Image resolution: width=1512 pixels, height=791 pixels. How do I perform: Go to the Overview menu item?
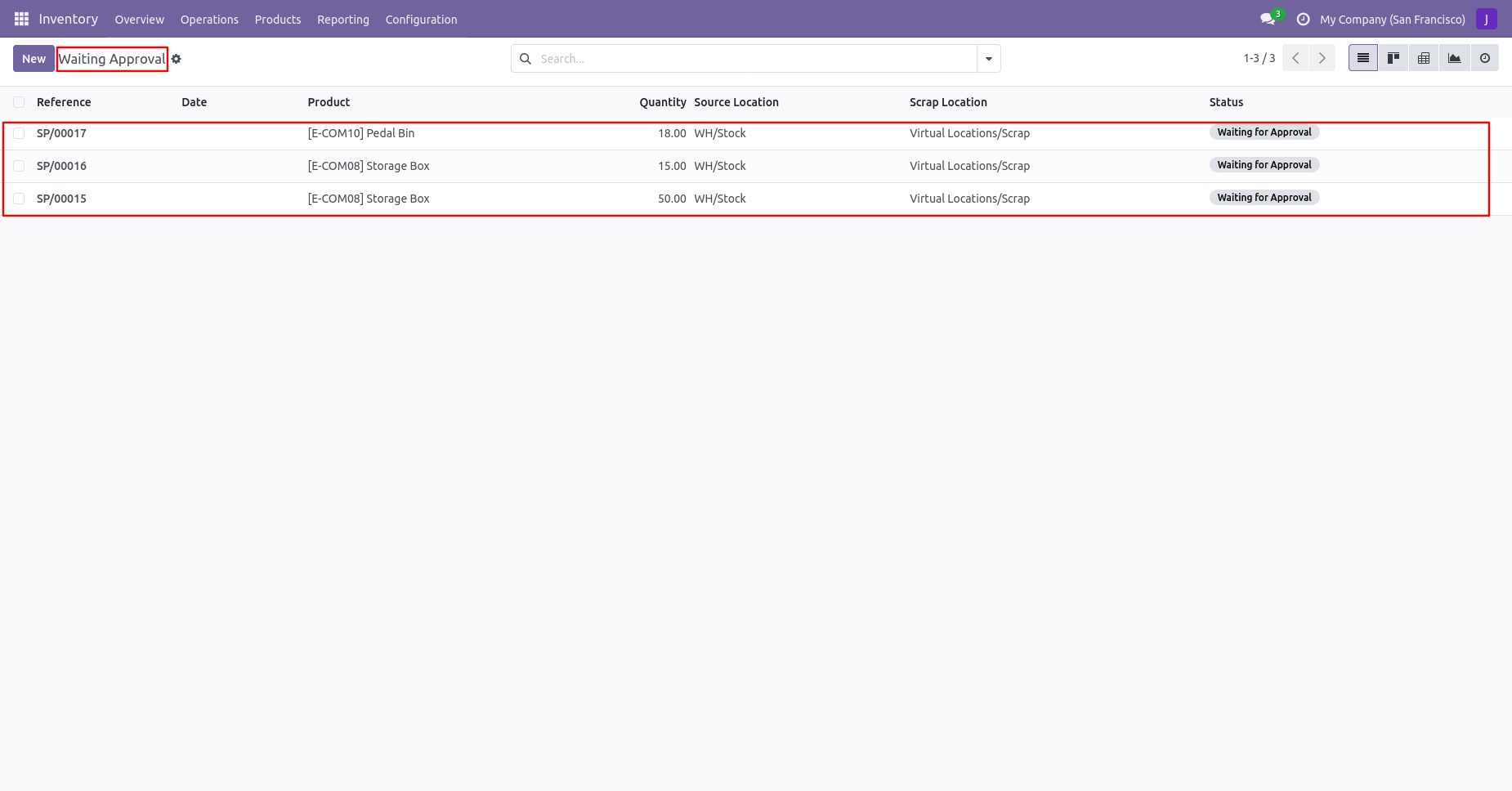tap(139, 20)
